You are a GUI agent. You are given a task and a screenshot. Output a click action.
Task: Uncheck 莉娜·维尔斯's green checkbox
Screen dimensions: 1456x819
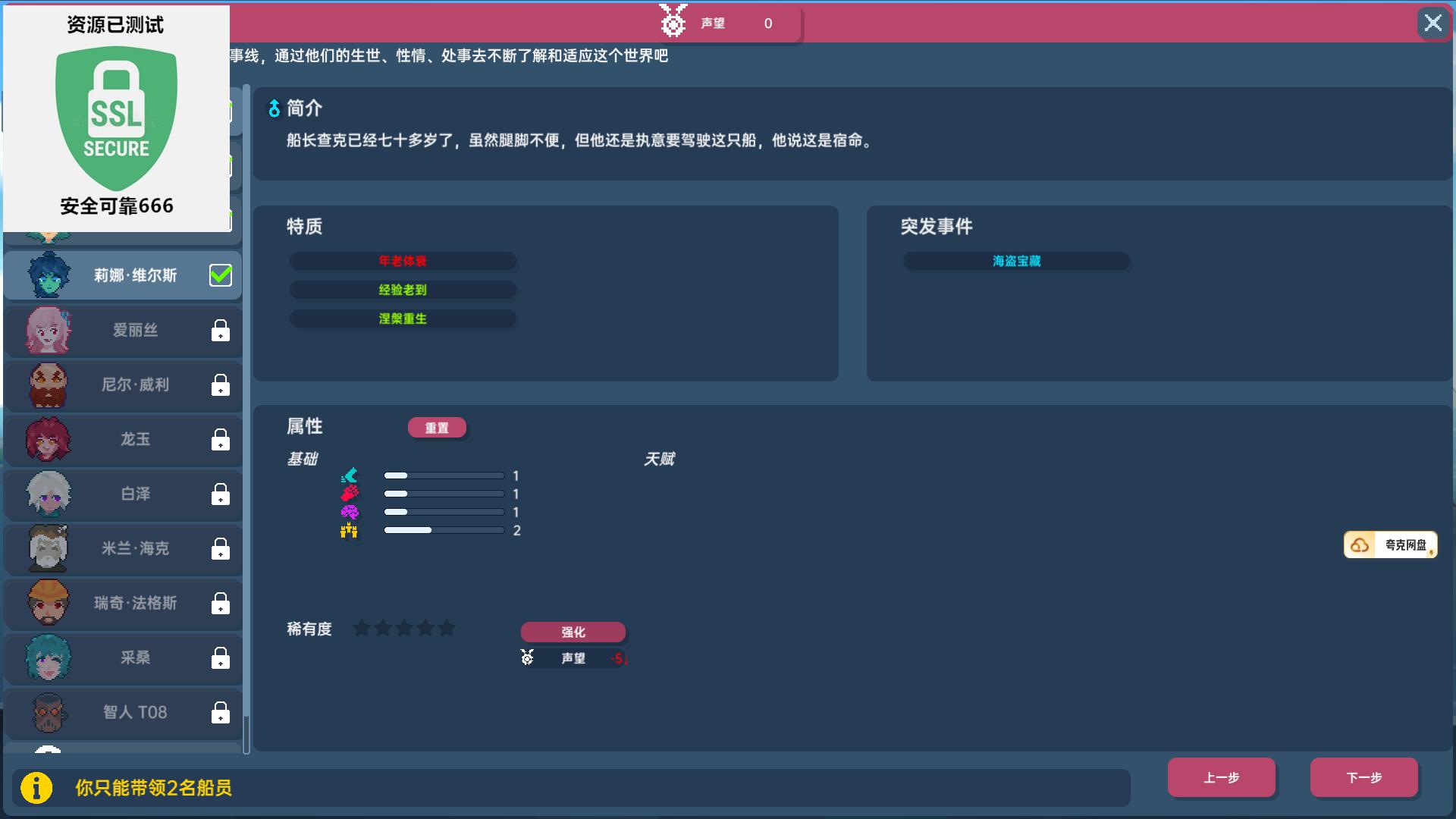point(220,275)
